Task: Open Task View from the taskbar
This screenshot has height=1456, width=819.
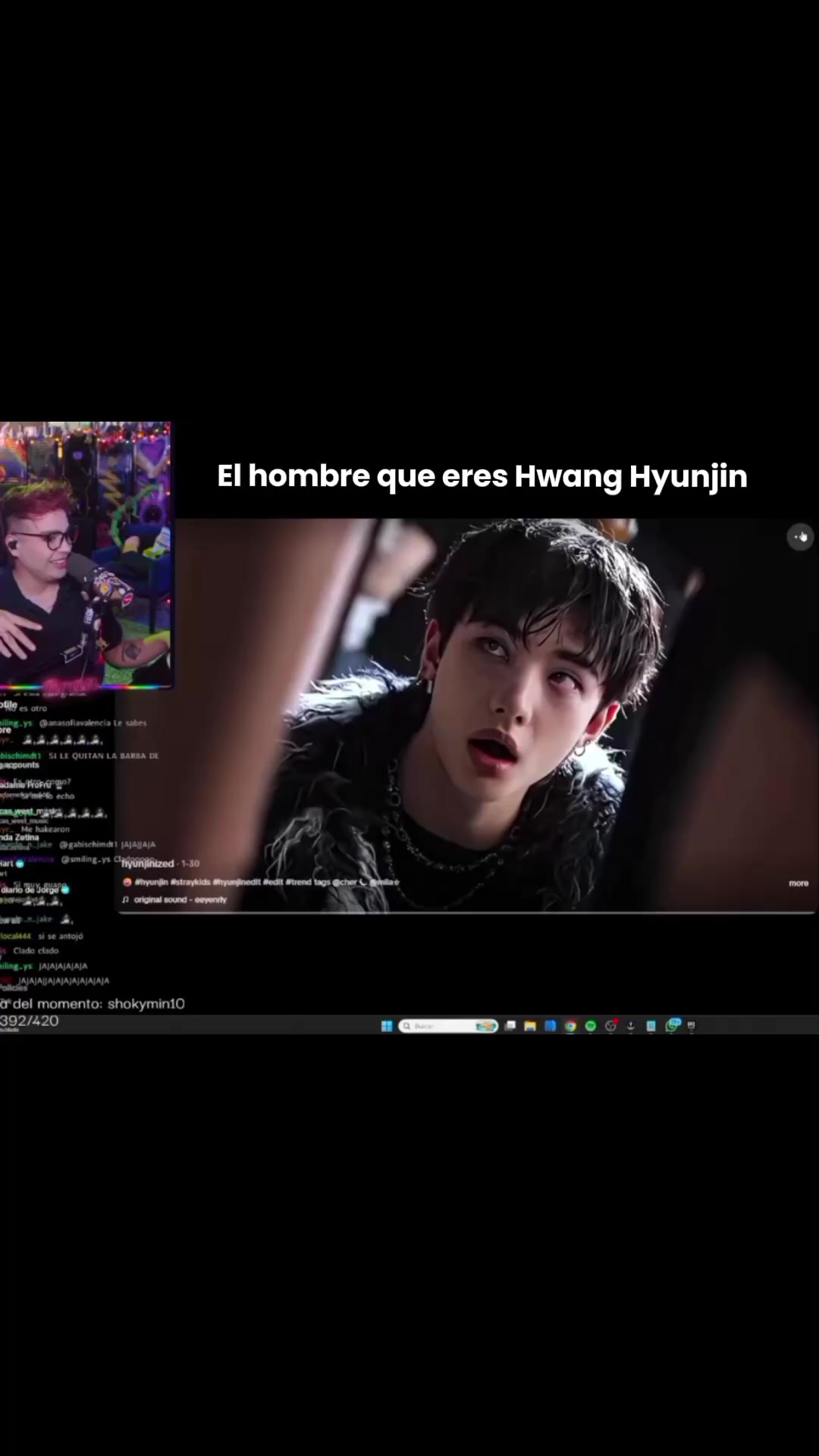Action: tap(510, 1026)
